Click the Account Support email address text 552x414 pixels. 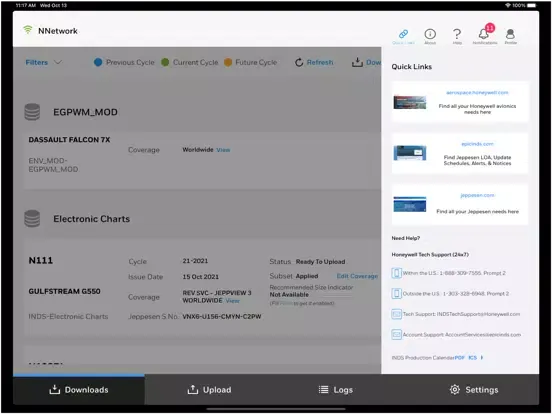[x=483, y=334]
